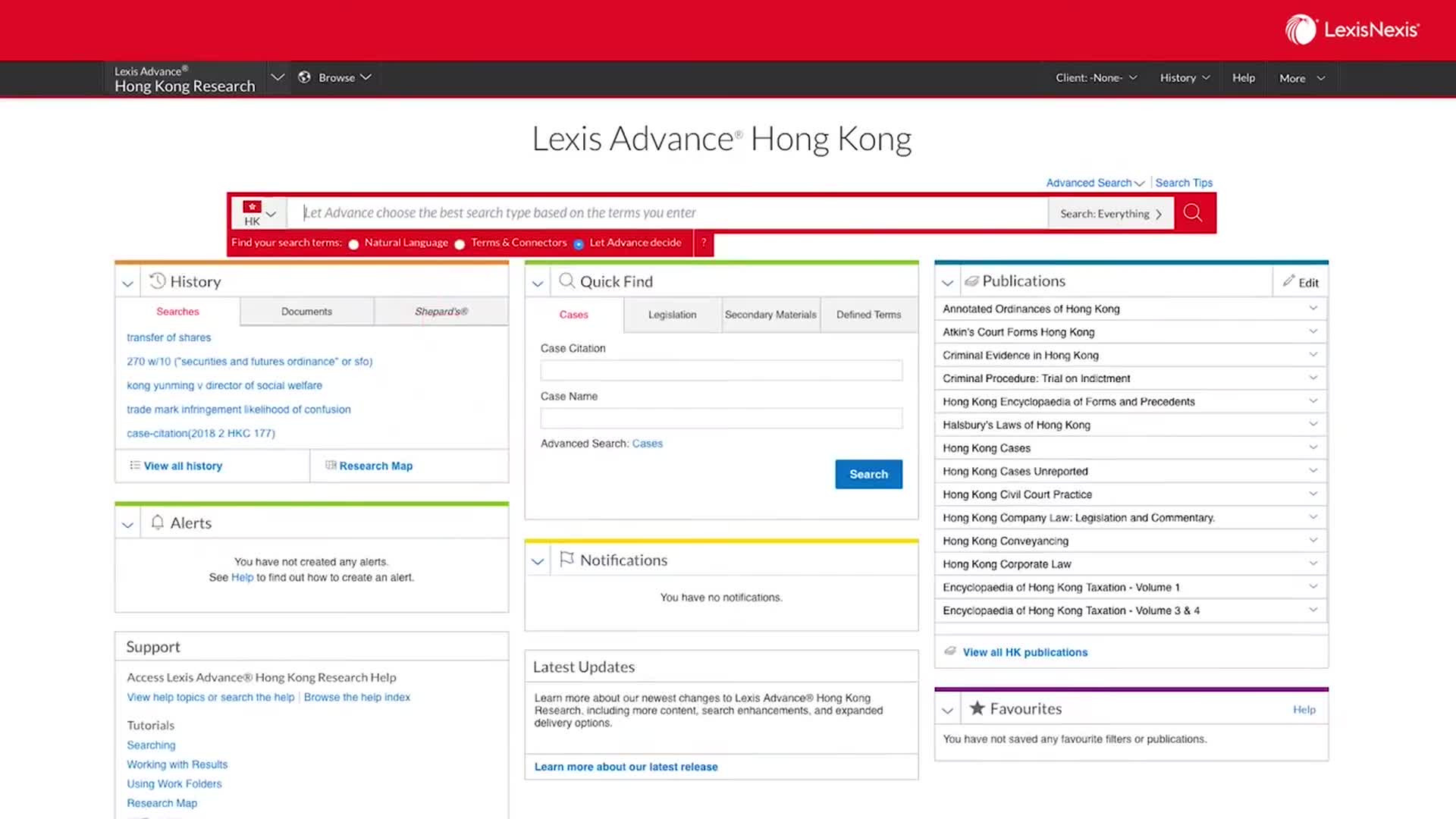Select the Let Advance decide radio button
Screen dimensions: 1456x819
point(579,244)
